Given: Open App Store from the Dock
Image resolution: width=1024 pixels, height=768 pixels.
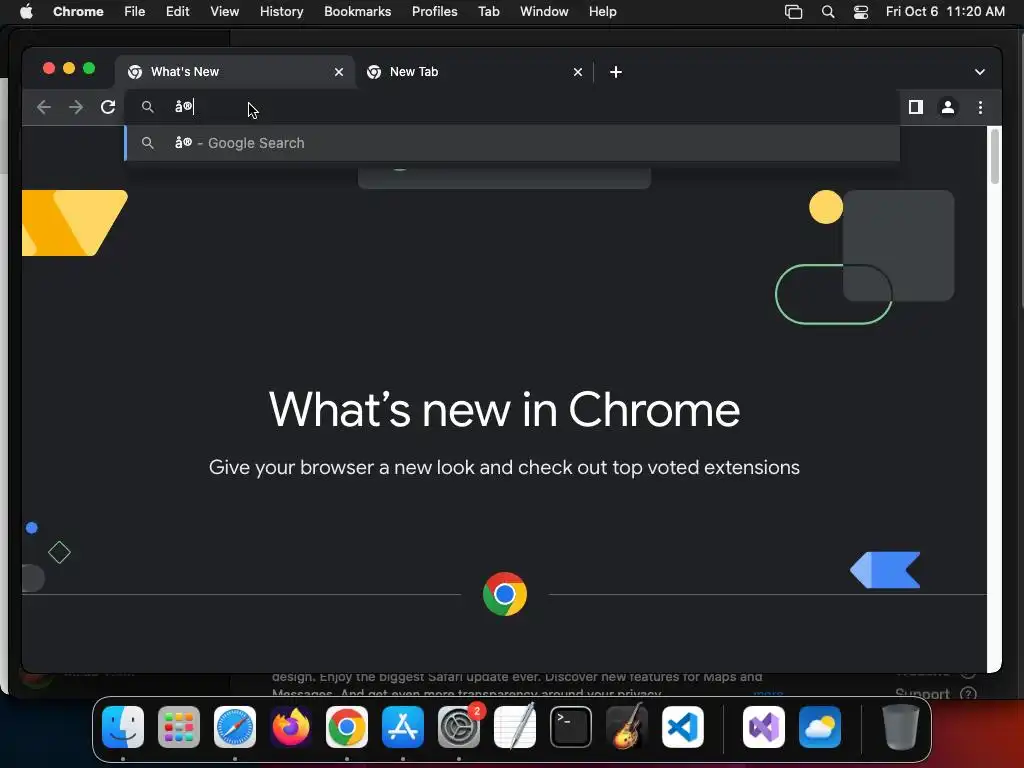Looking at the screenshot, I should tap(403, 727).
